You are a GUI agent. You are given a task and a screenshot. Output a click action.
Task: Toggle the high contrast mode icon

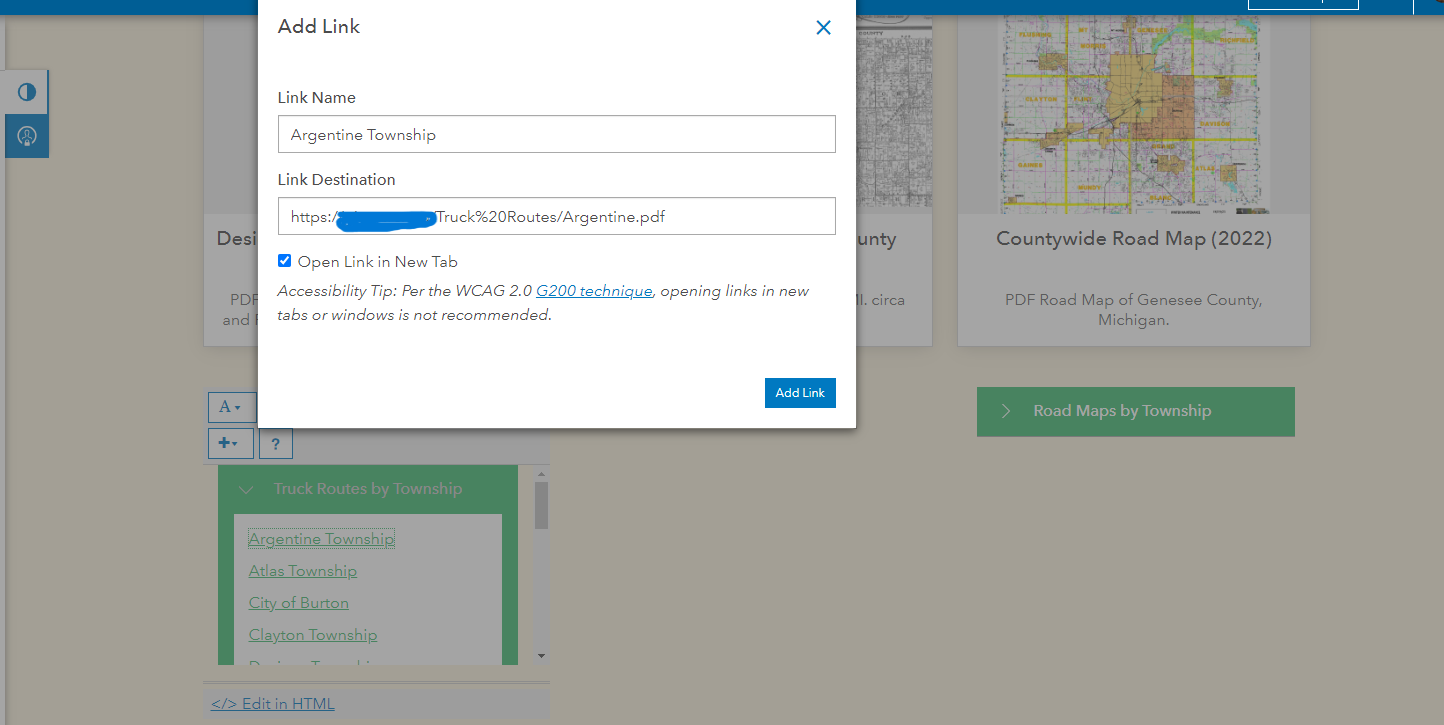click(x=26, y=91)
